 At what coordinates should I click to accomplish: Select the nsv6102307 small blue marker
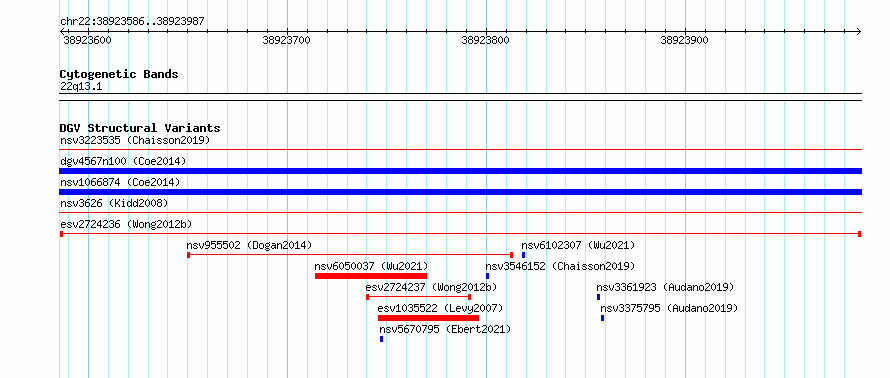click(x=523, y=255)
